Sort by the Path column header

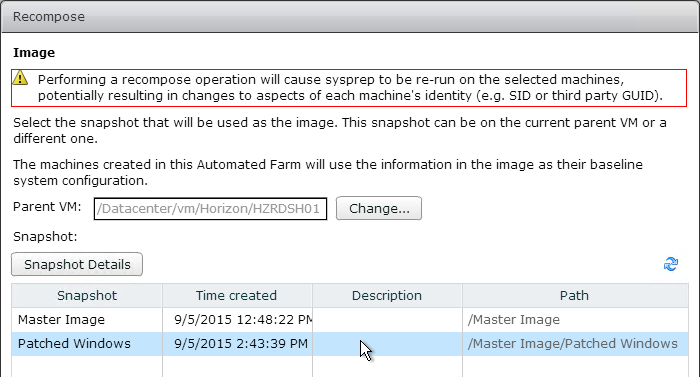pyautogui.click(x=575, y=295)
